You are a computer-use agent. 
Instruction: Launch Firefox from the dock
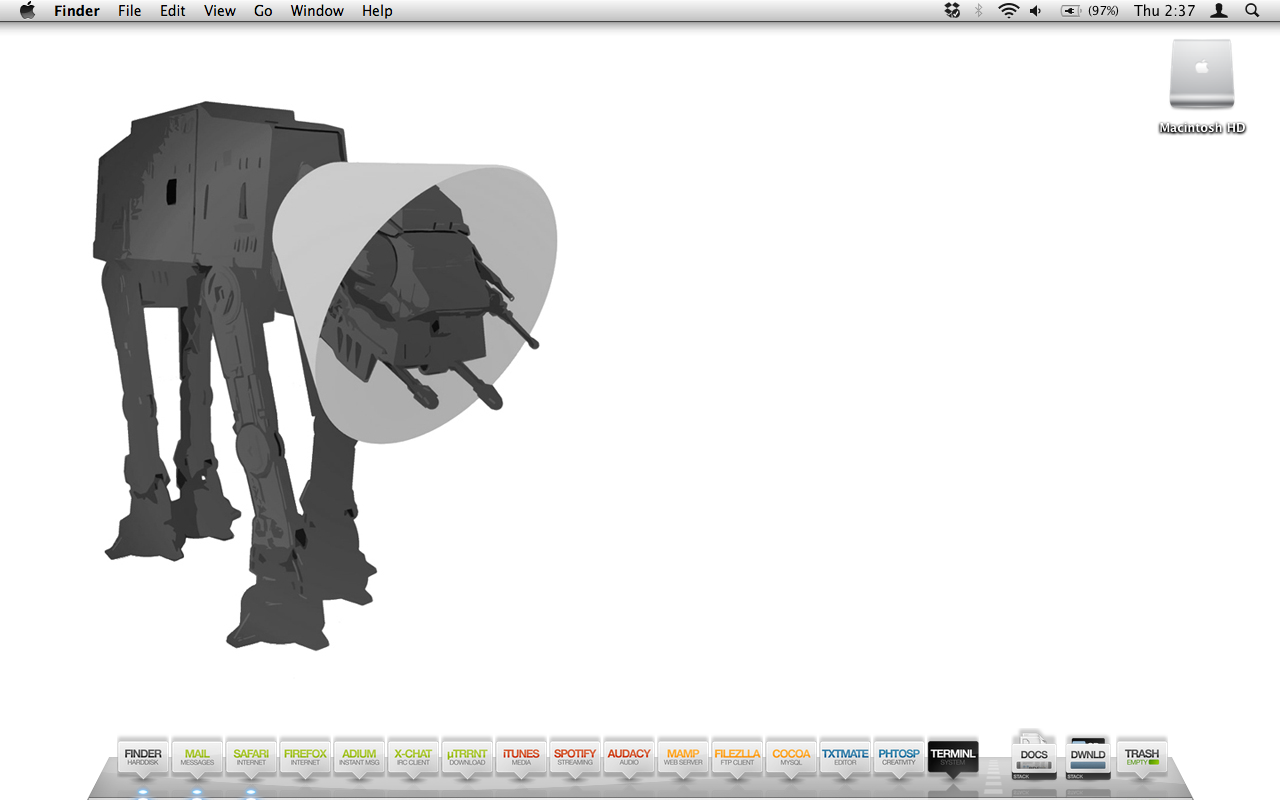(305, 757)
